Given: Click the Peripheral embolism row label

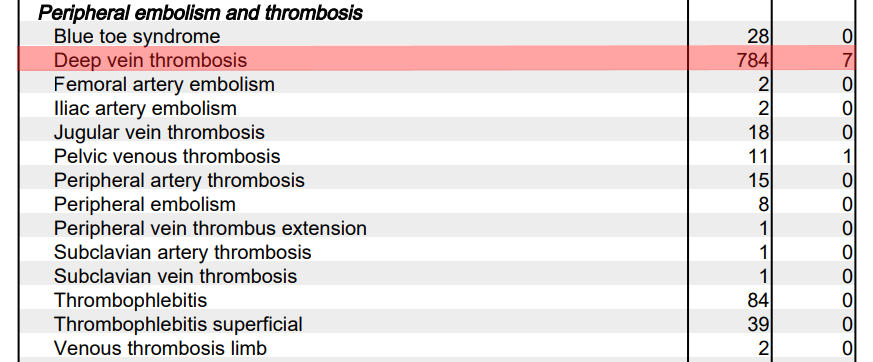Looking at the screenshot, I should [145, 204].
